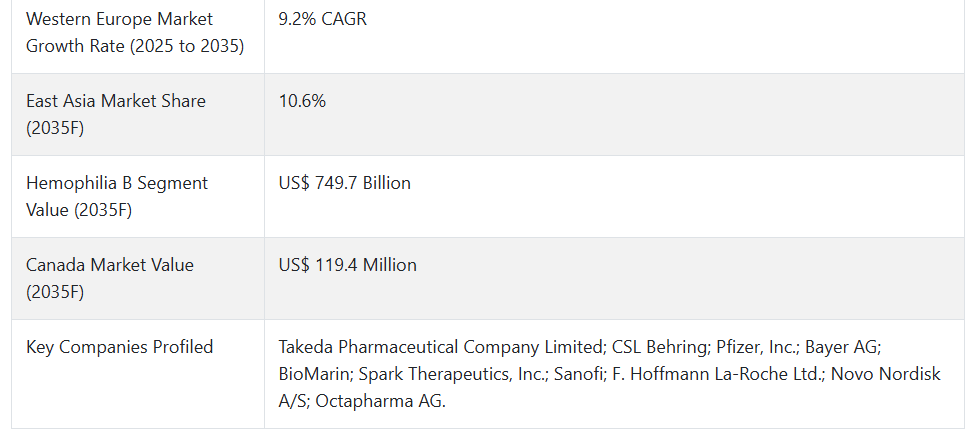The image size is (968, 434).
Task: Click the BioMarin company name
Action: point(314,374)
